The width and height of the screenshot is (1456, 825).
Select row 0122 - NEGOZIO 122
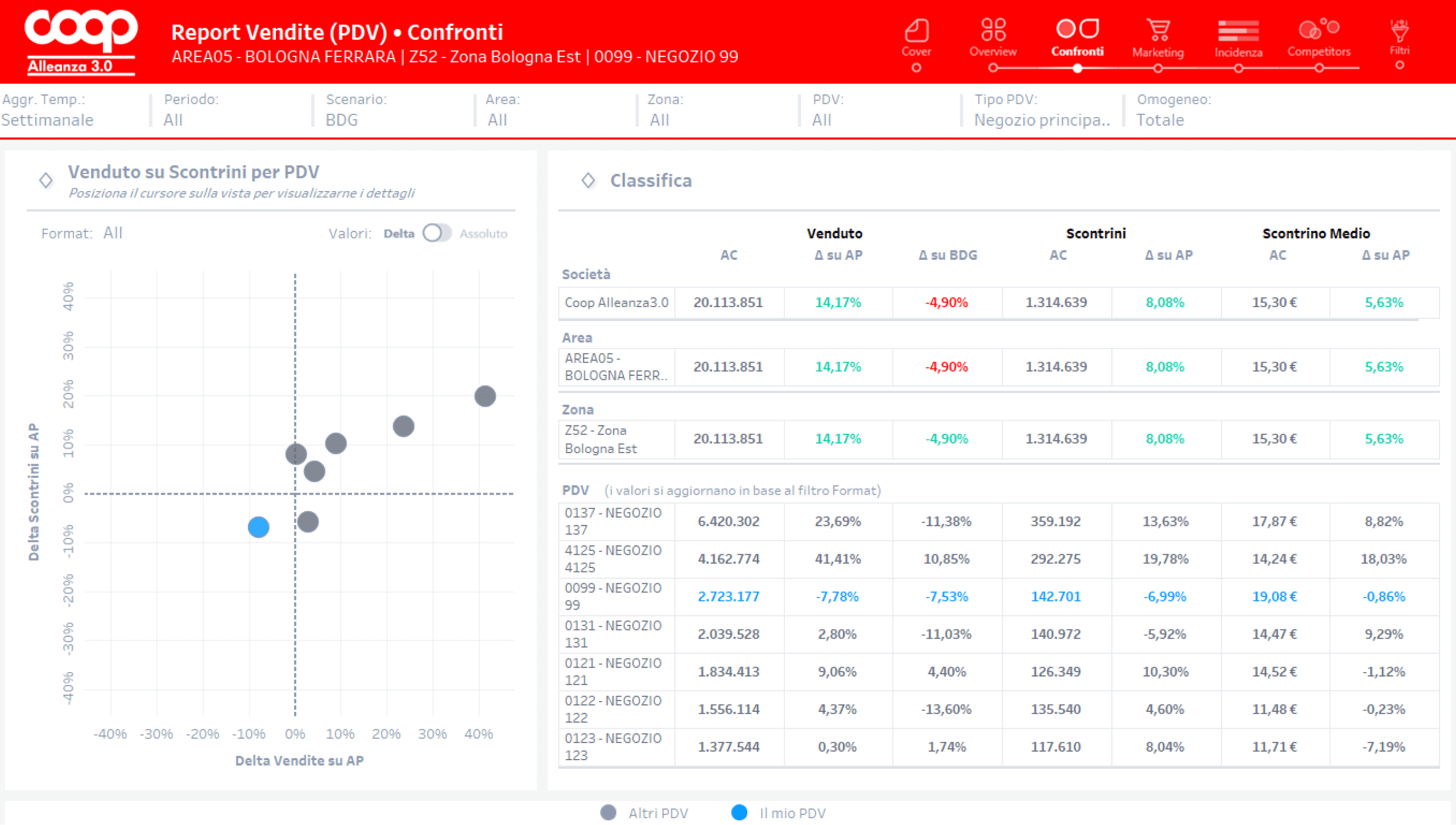pos(999,709)
